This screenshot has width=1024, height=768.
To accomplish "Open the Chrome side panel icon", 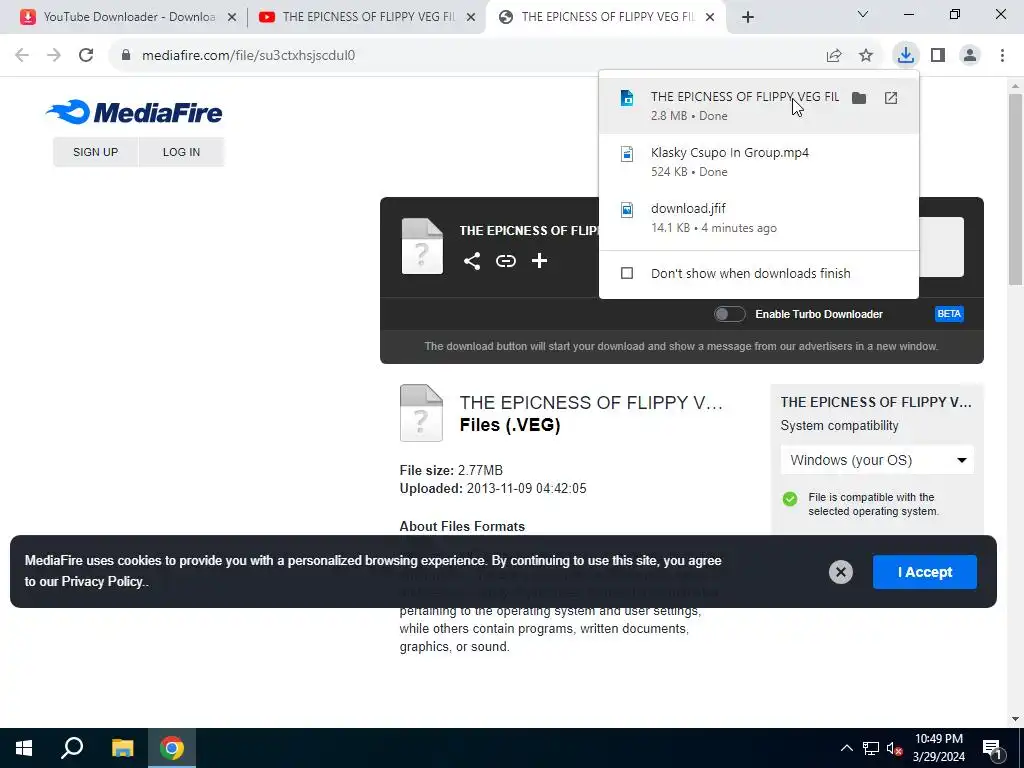I will click(938, 56).
